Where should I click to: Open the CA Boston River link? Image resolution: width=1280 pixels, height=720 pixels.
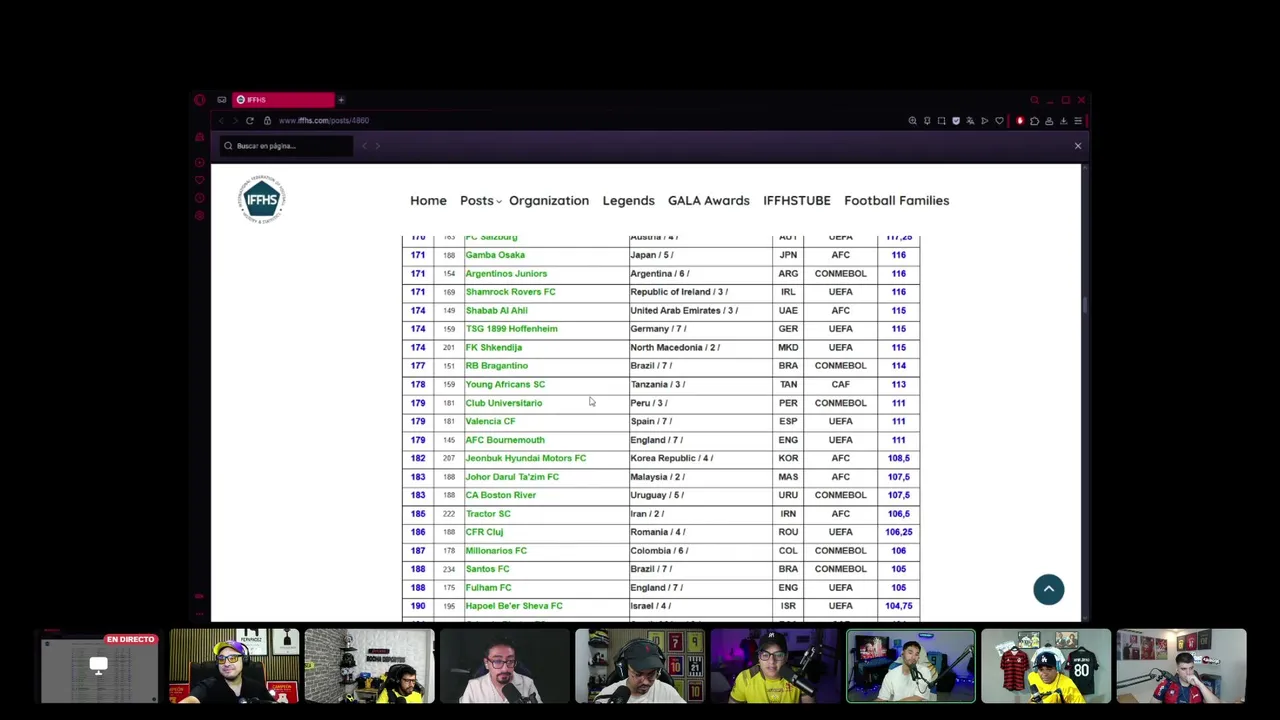coord(500,495)
